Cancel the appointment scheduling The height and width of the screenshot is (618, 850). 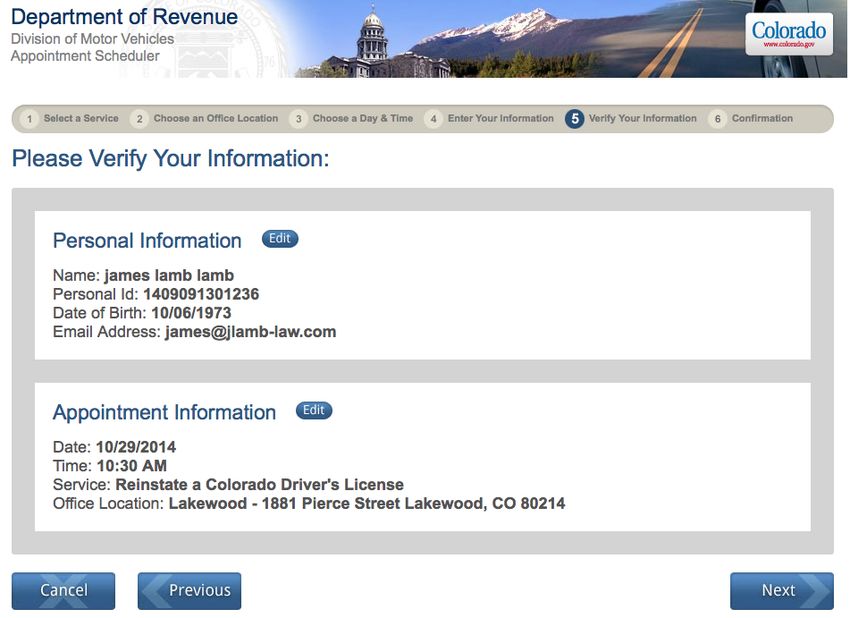[x=63, y=590]
